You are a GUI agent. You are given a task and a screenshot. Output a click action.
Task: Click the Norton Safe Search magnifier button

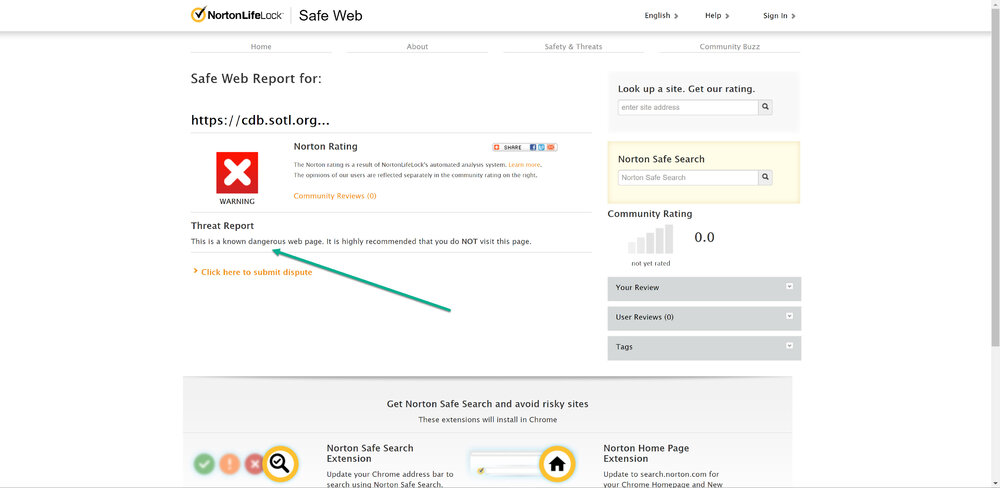pos(766,177)
